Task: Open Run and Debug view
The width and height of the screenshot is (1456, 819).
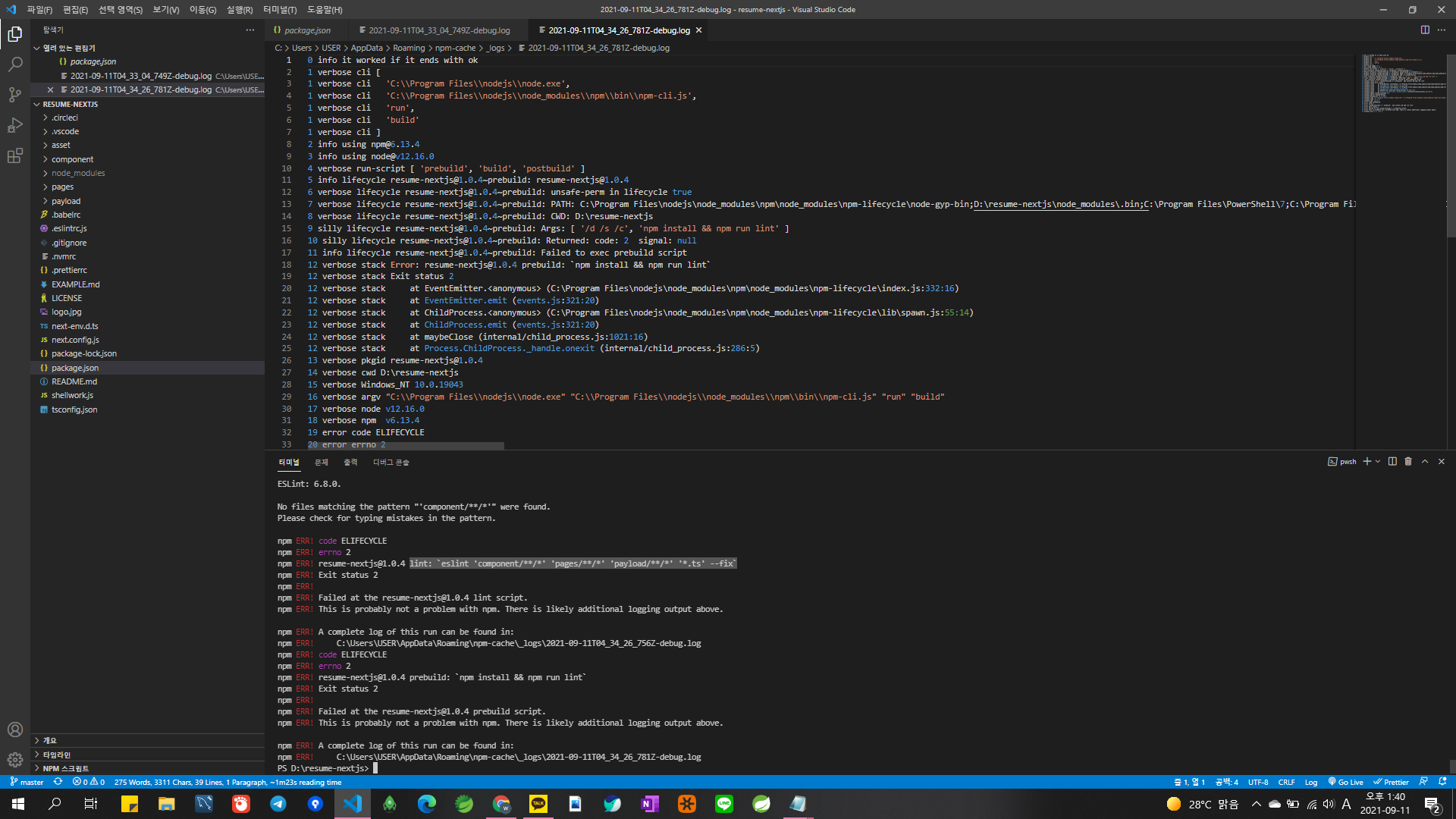Action: tap(15, 125)
